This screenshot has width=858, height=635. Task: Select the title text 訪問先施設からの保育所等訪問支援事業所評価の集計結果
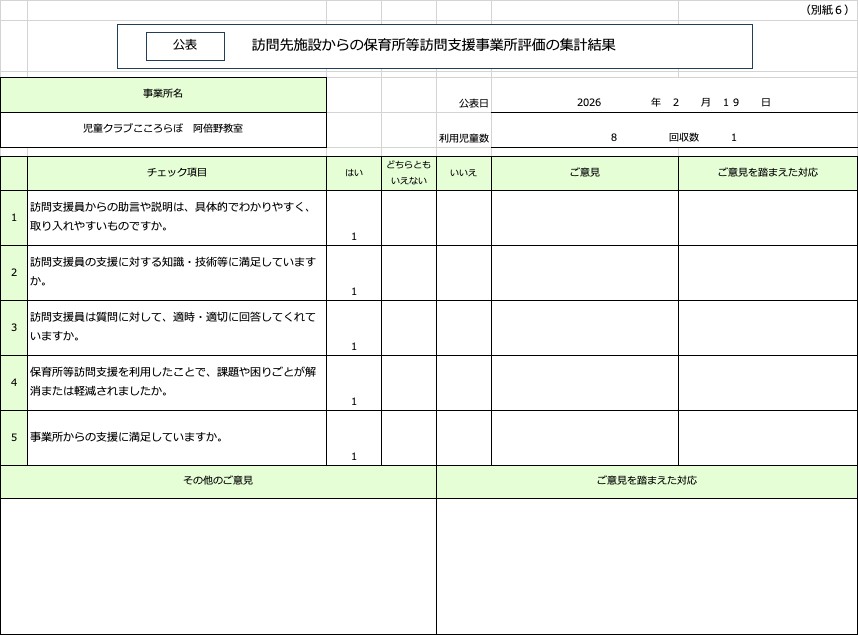tap(433, 46)
